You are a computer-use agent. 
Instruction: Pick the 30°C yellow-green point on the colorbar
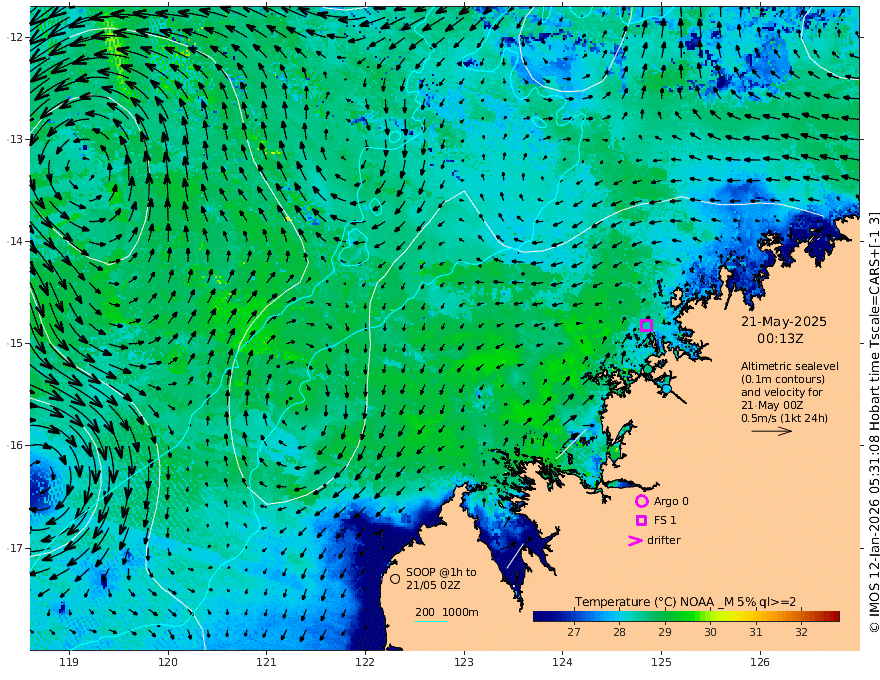(x=710, y=616)
